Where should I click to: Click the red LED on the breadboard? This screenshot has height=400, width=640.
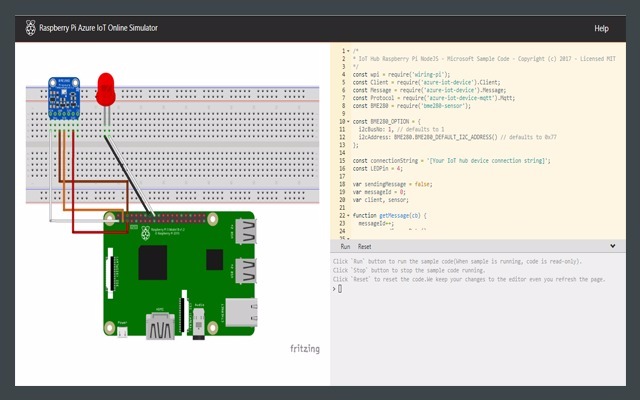[107, 87]
